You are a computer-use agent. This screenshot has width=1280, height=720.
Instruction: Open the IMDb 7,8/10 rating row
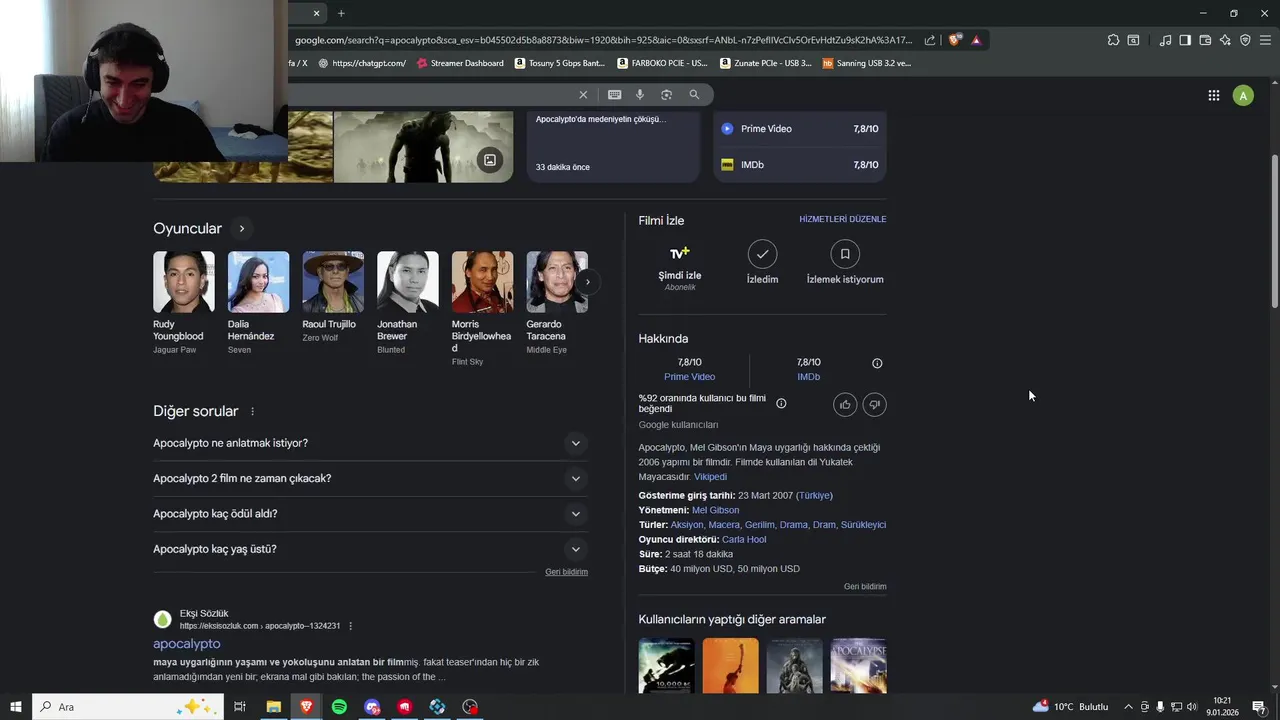[800, 165]
